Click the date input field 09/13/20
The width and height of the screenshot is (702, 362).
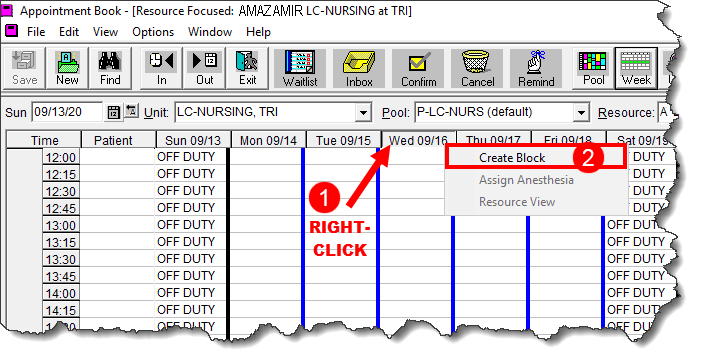click(67, 112)
